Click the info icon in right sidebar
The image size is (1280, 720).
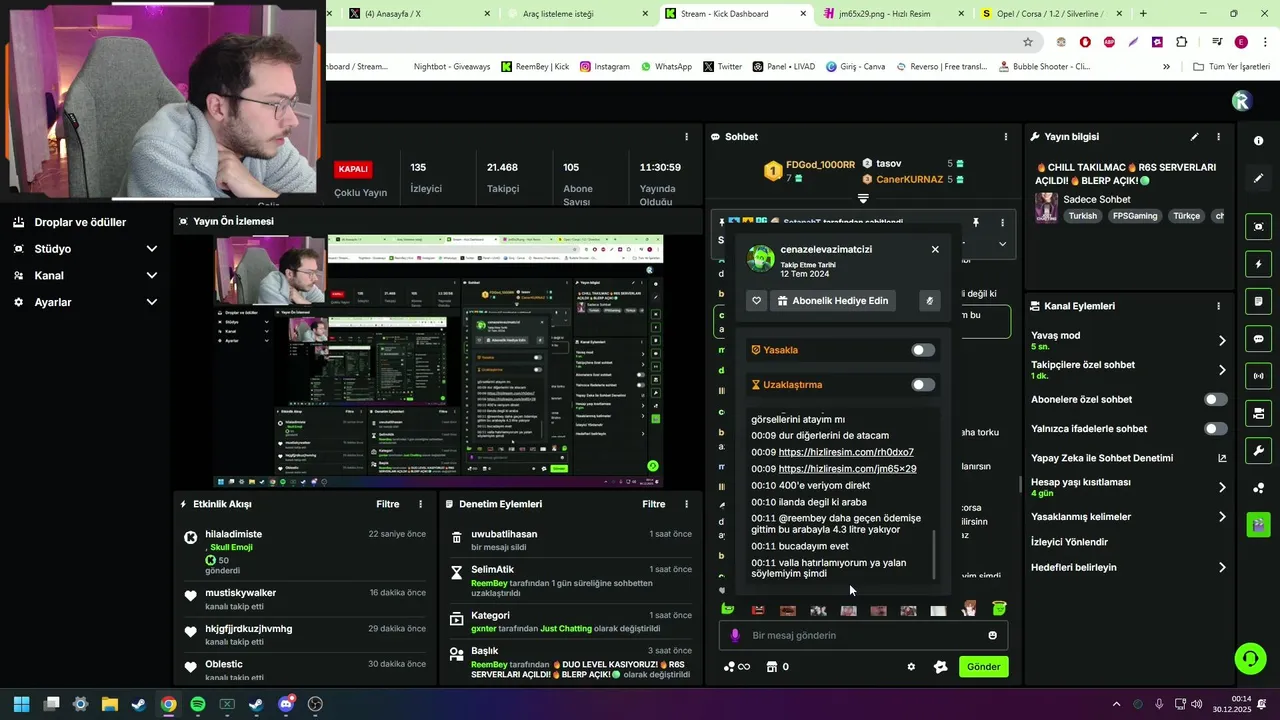point(1258,141)
